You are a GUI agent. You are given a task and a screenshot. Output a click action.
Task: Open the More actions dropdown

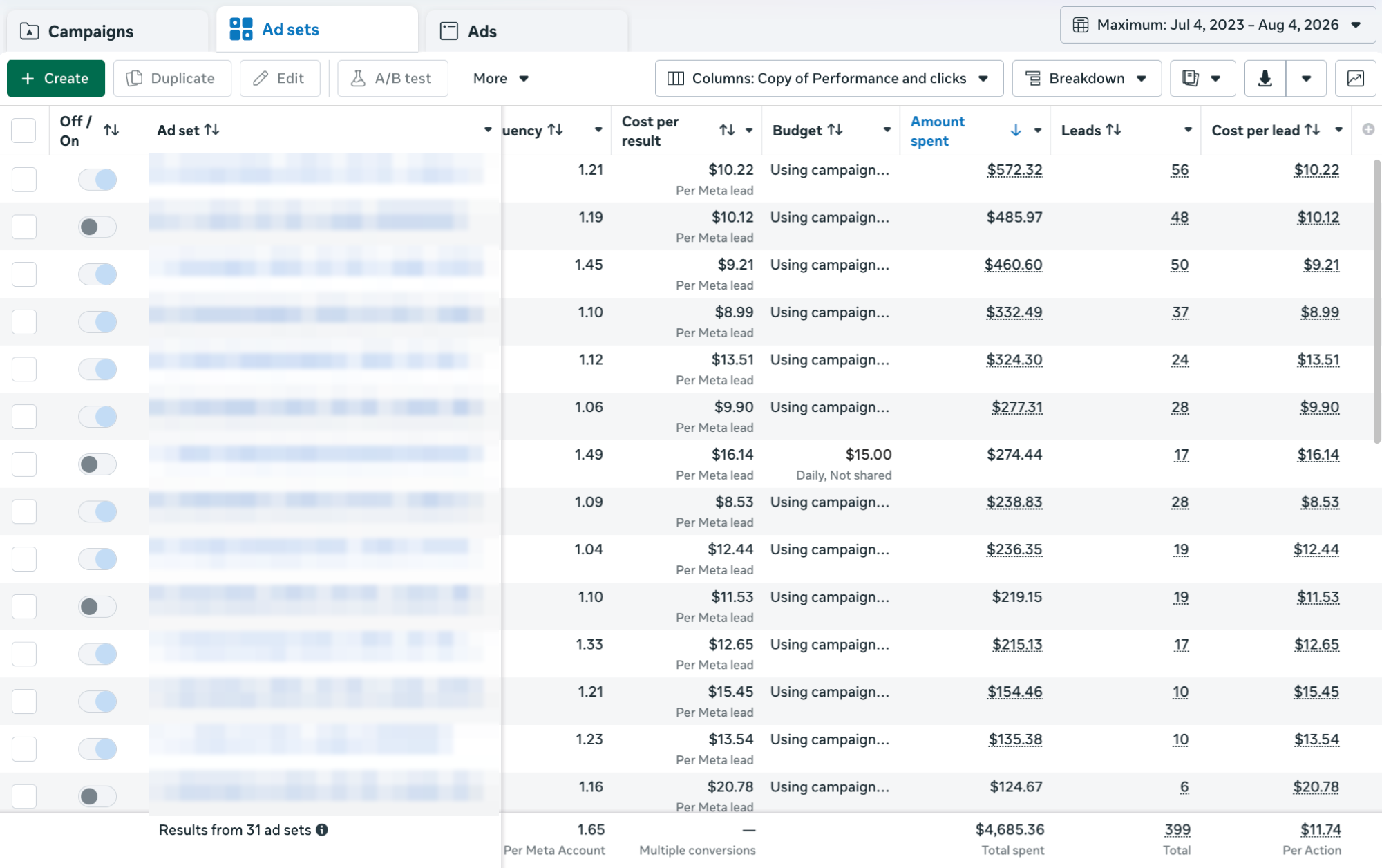501,78
